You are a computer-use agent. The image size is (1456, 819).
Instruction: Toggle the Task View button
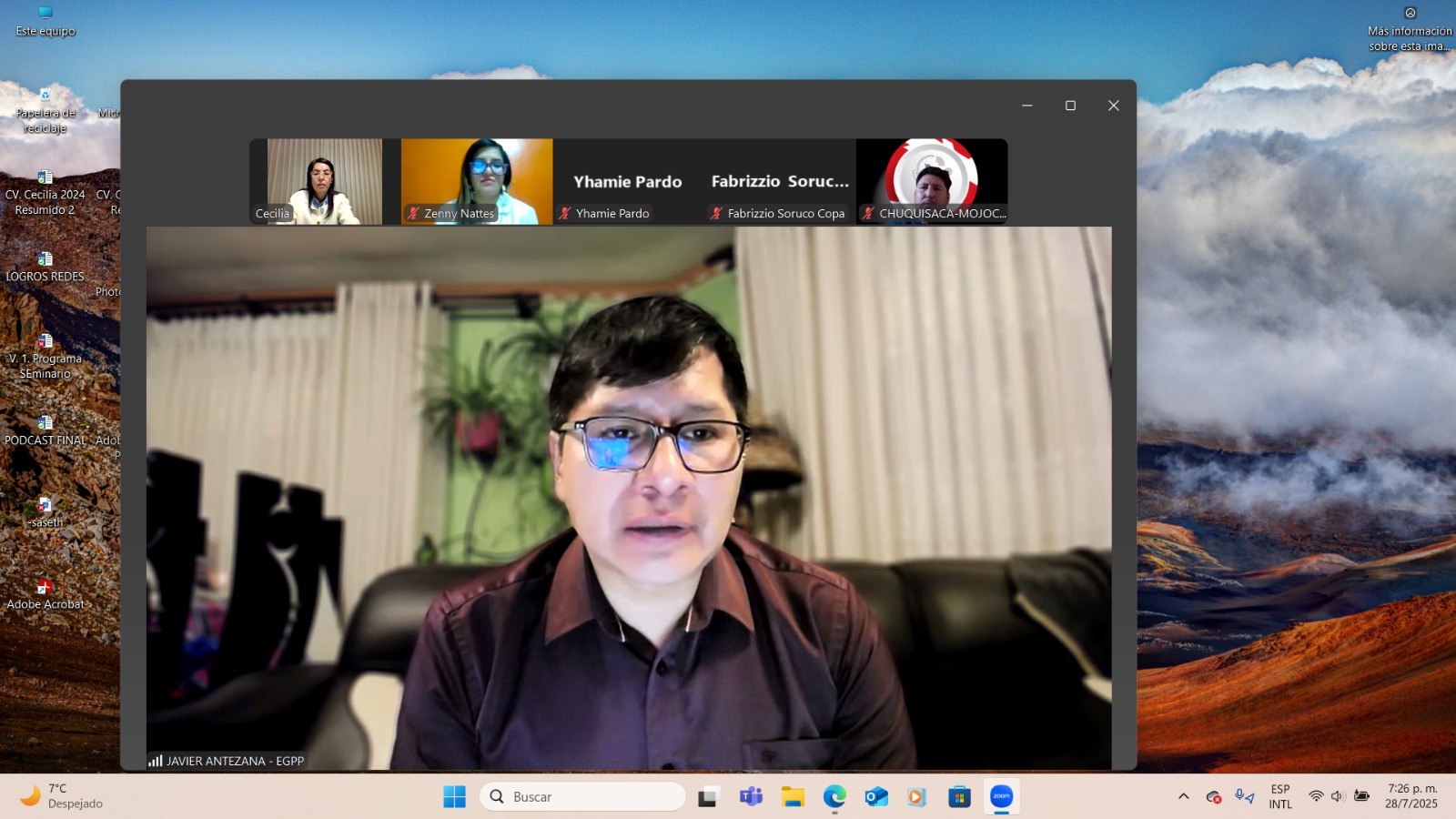(x=709, y=797)
